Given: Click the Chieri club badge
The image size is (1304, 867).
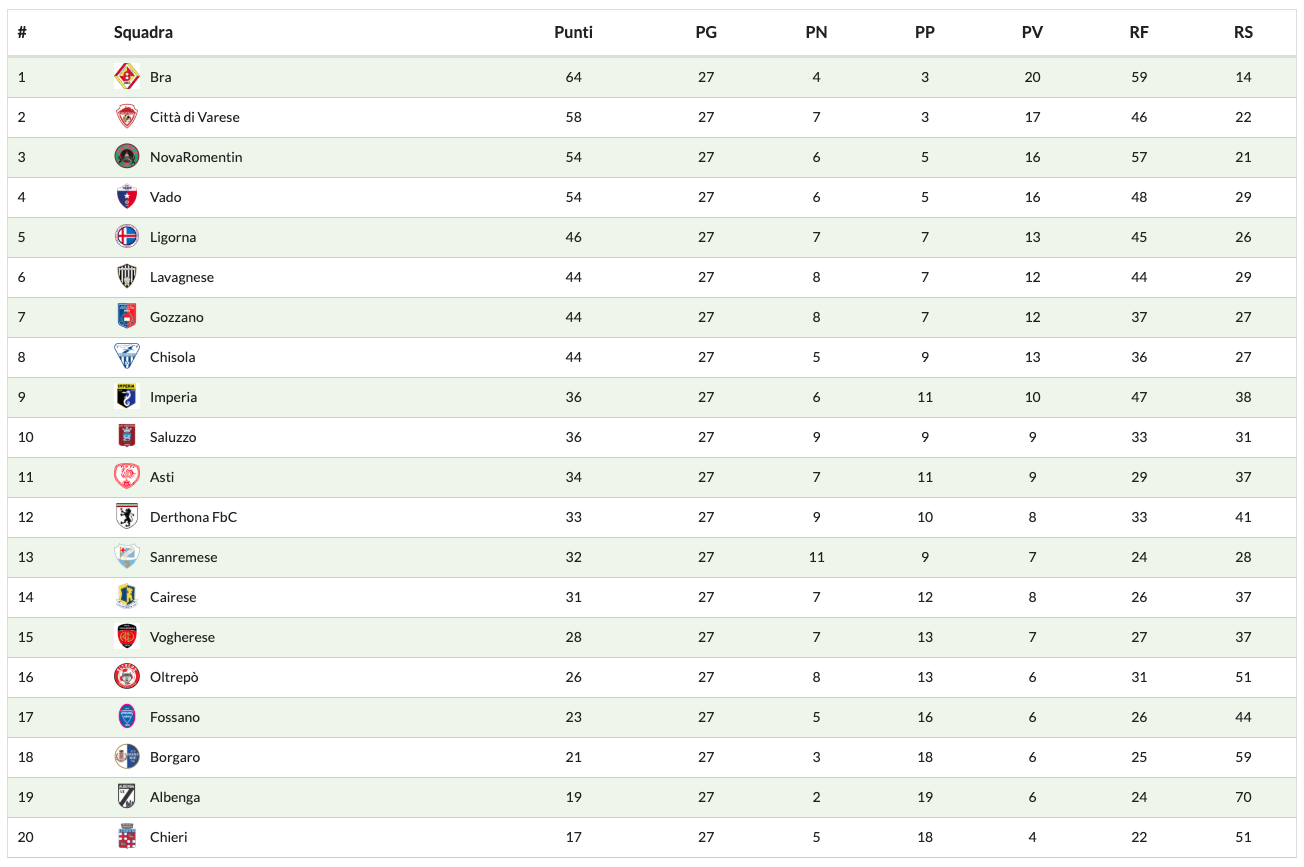Looking at the screenshot, I should (126, 837).
